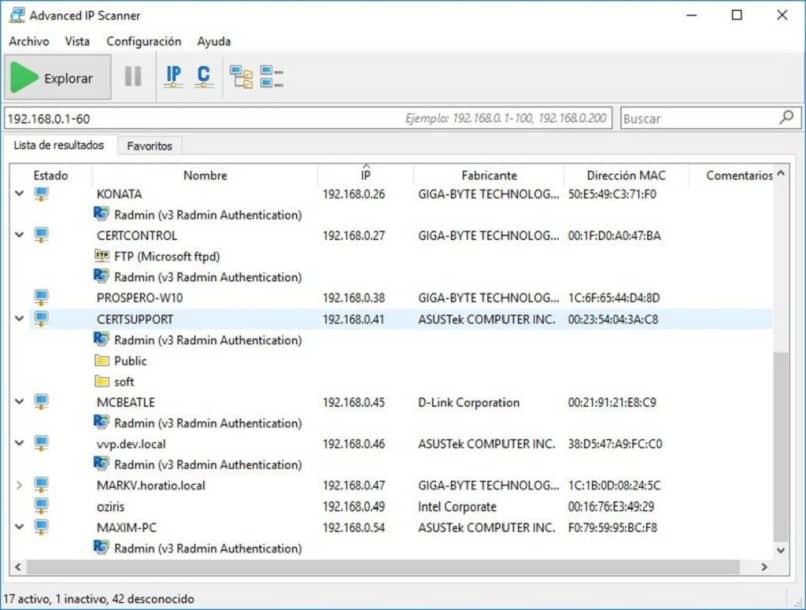
Task: Click the horizontal scrollbar right arrow
Action: 764,566
